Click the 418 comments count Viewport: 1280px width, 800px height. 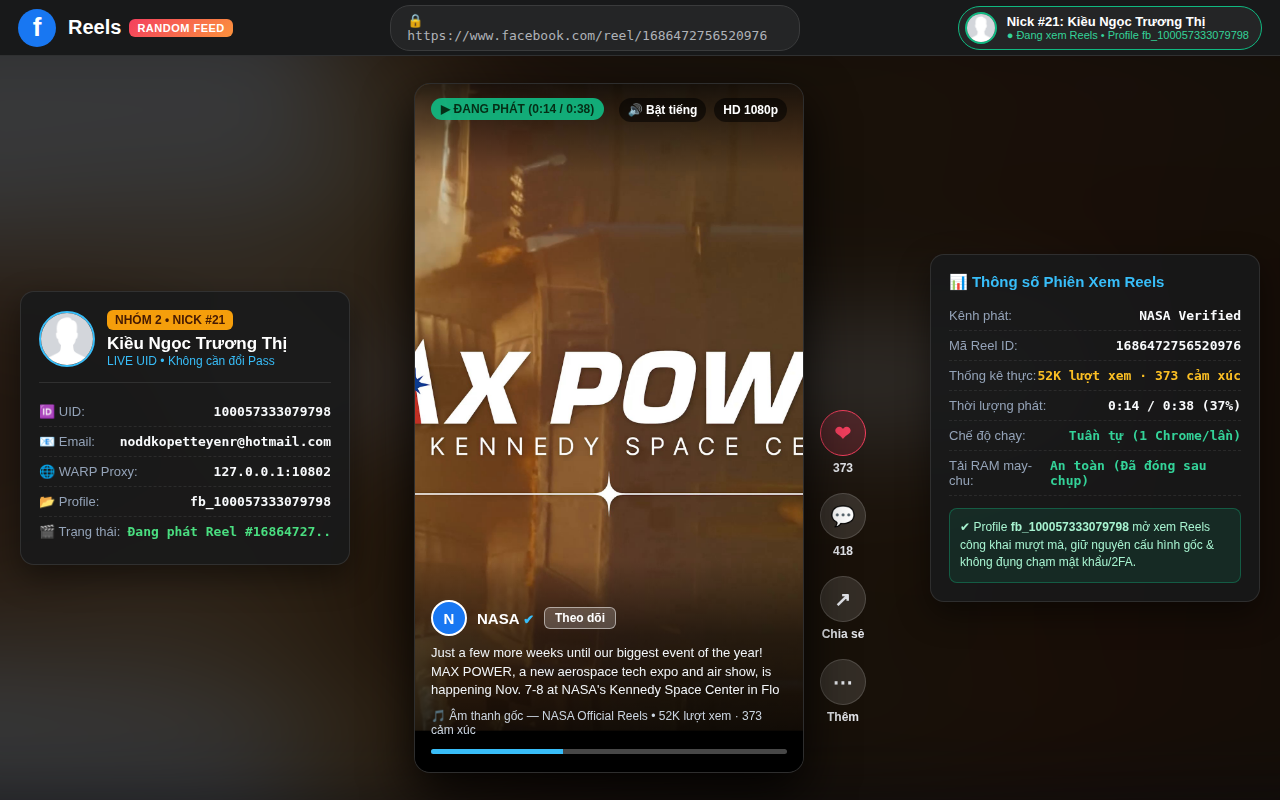pyautogui.click(x=843, y=551)
